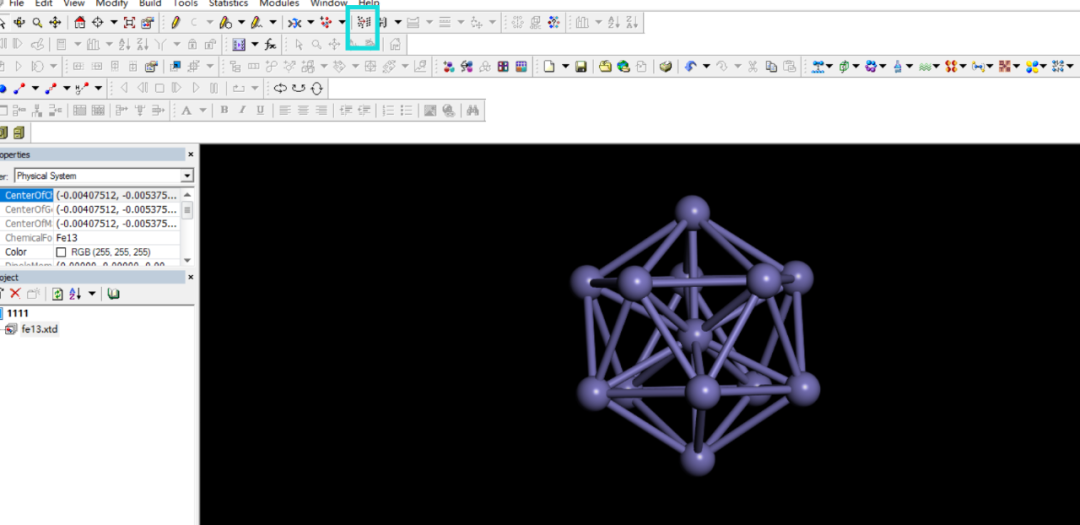Click the vertical rotate arrows icon
1080x525 pixels.
(316, 88)
